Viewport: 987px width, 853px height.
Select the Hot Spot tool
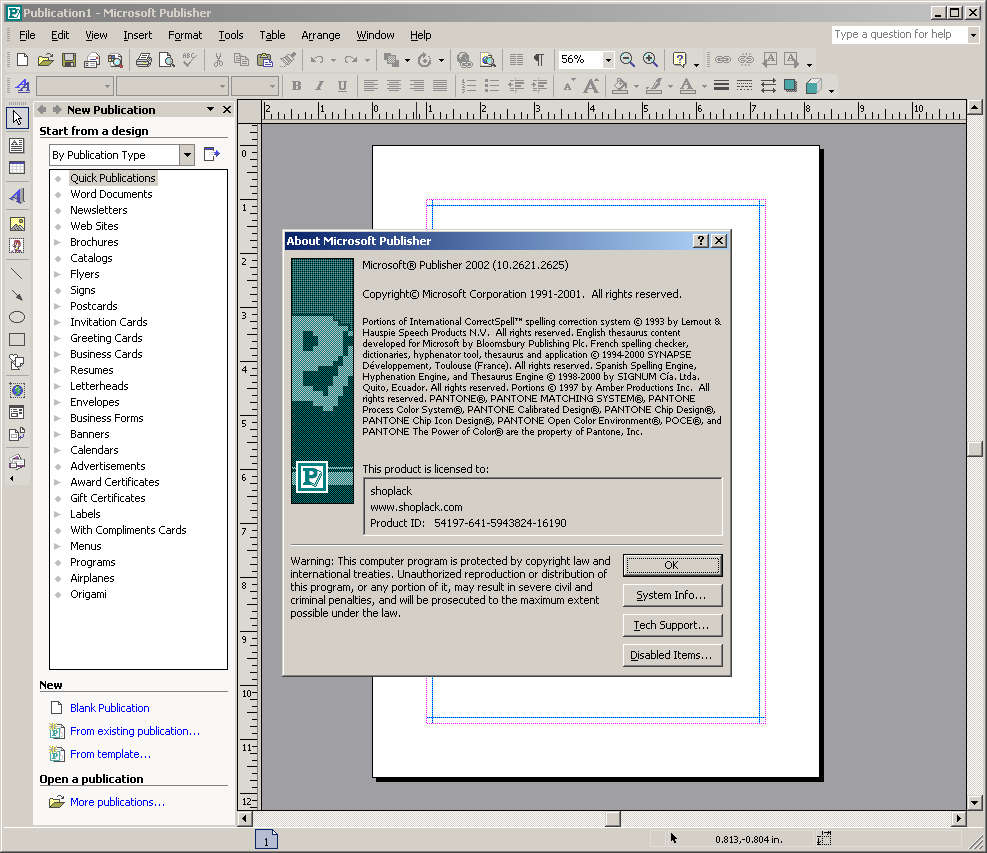[17, 390]
